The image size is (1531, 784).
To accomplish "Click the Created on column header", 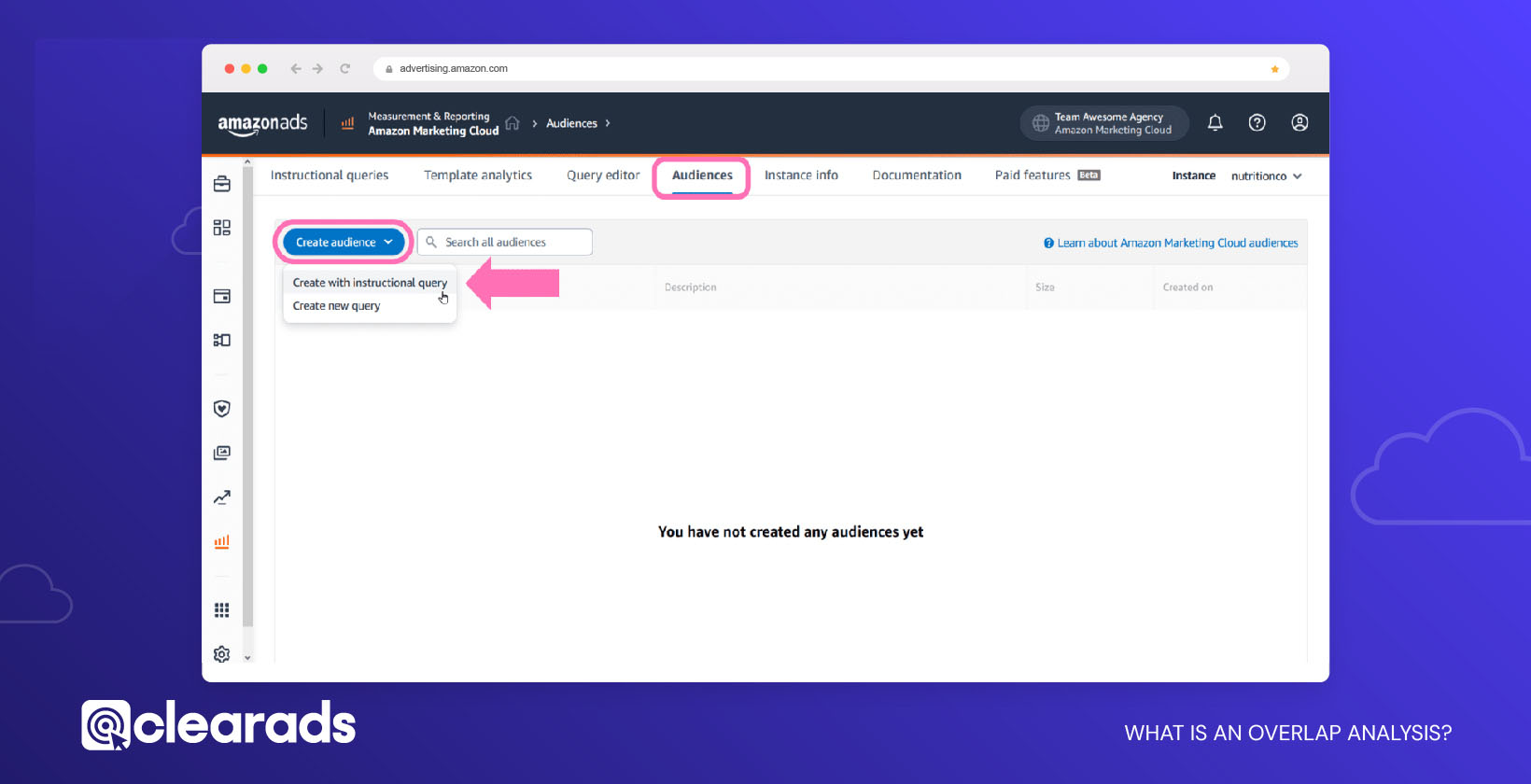I will (1187, 287).
